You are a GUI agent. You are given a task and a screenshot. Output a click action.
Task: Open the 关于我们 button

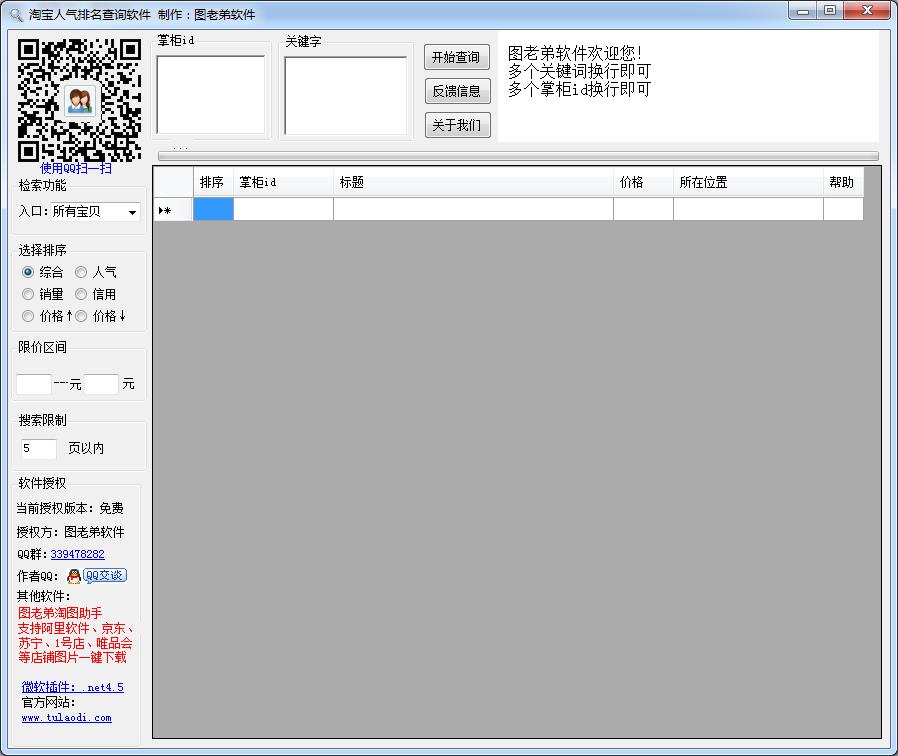(x=457, y=125)
